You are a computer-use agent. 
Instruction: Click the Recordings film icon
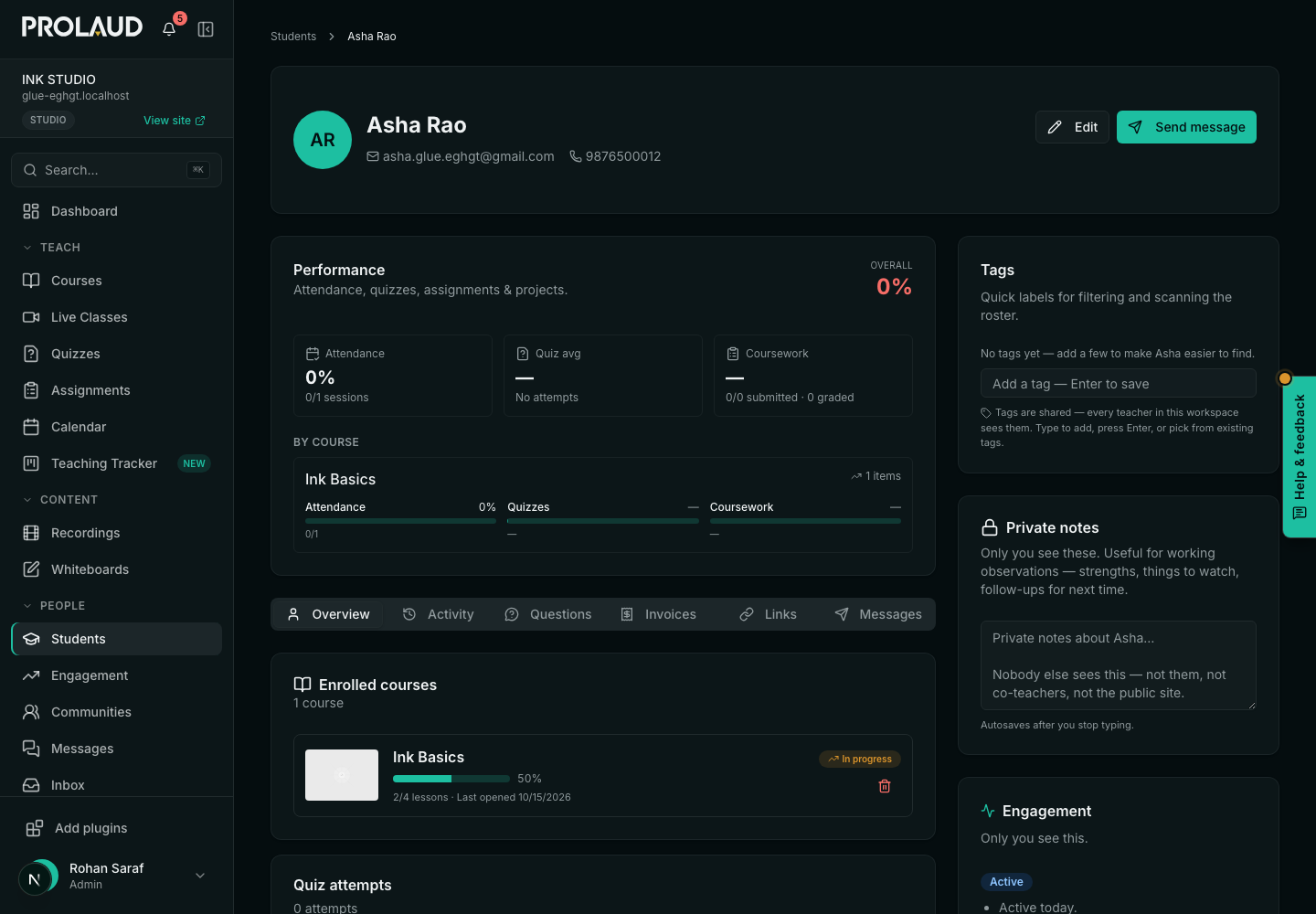click(x=31, y=533)
